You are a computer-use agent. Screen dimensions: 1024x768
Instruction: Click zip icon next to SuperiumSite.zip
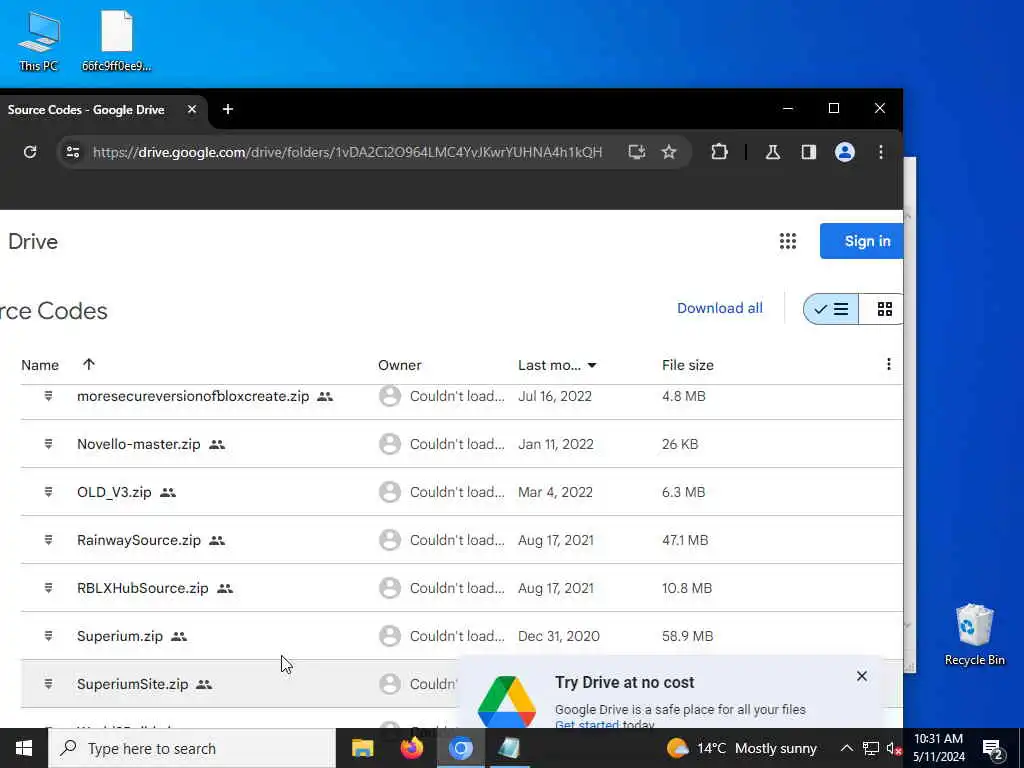pos(48,684)
